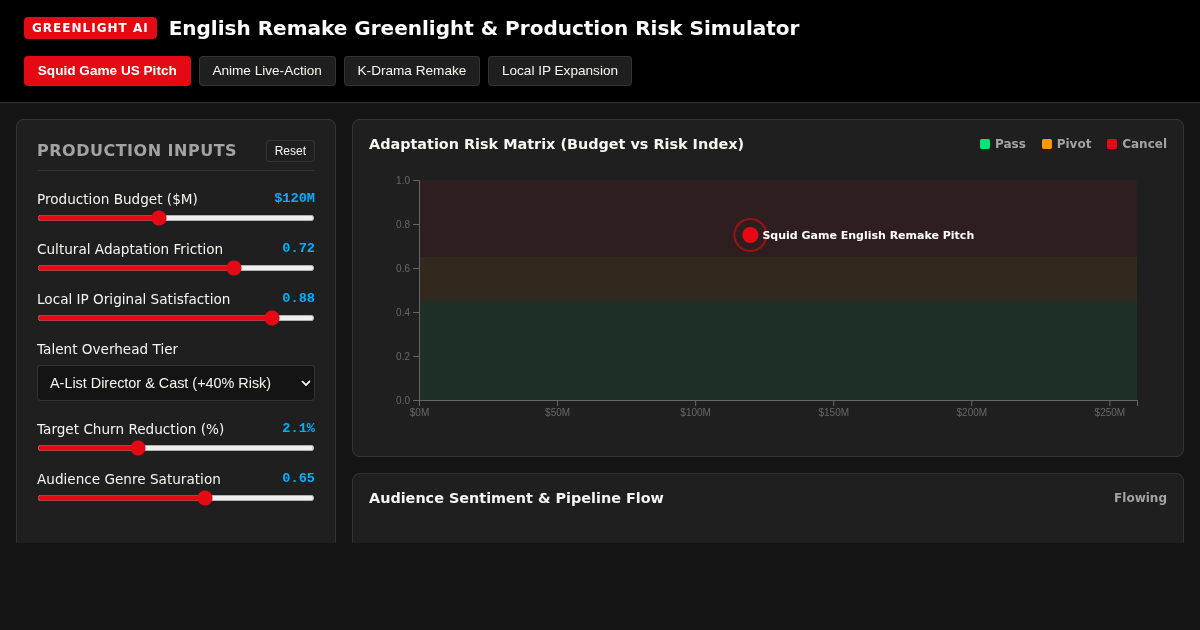The image size is (1200, 630).
Task: Set the Cultural Adaptation Friction slider
Action: coord(176,268)
